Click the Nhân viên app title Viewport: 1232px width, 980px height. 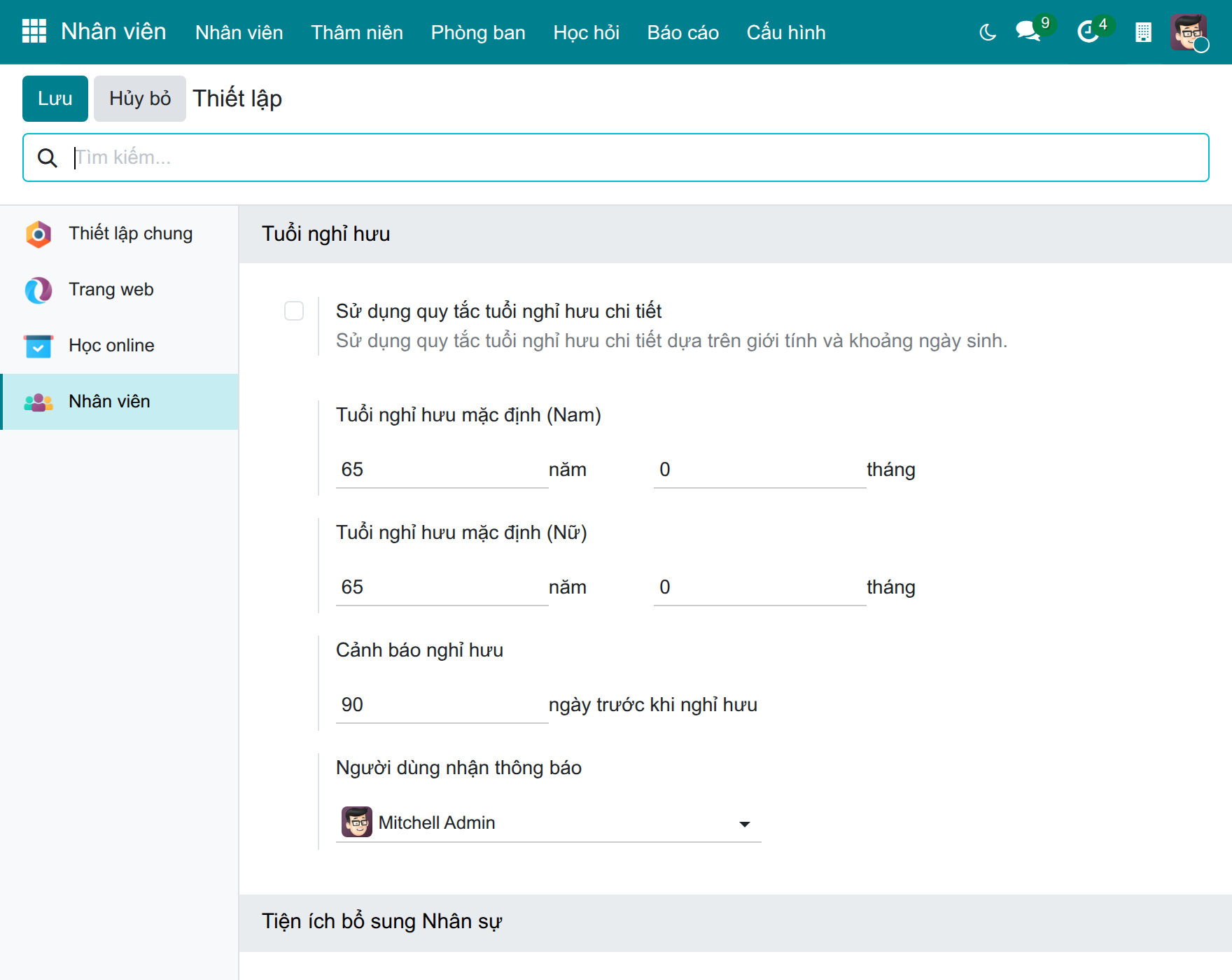113,31
